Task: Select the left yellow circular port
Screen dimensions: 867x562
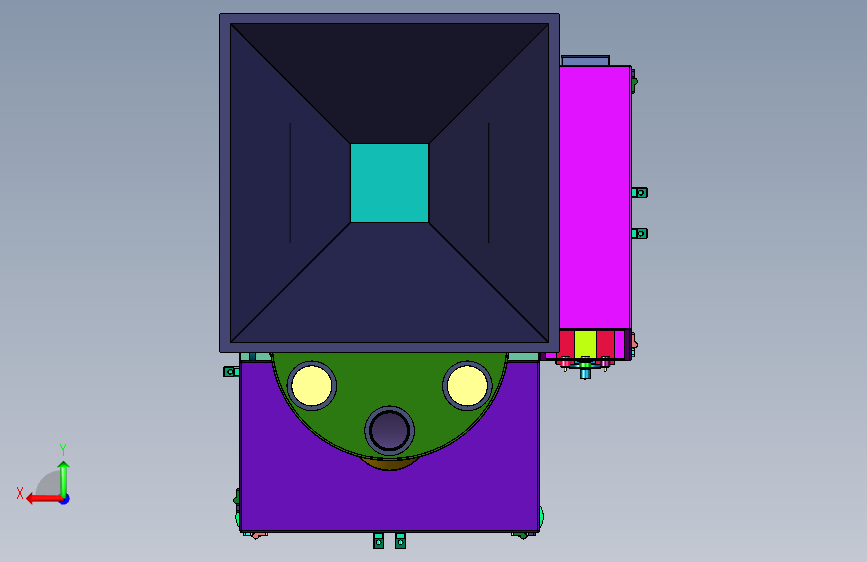Action: pyautogui.click(x=312, y=386)
